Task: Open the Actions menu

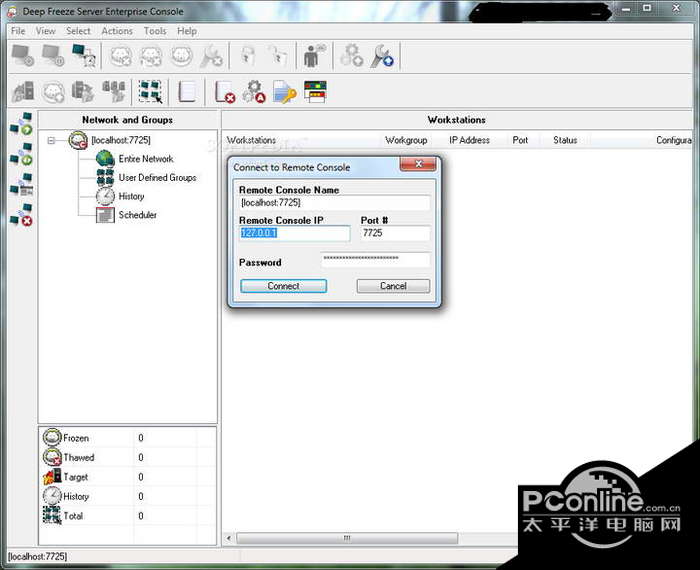Action: [117, 31]
